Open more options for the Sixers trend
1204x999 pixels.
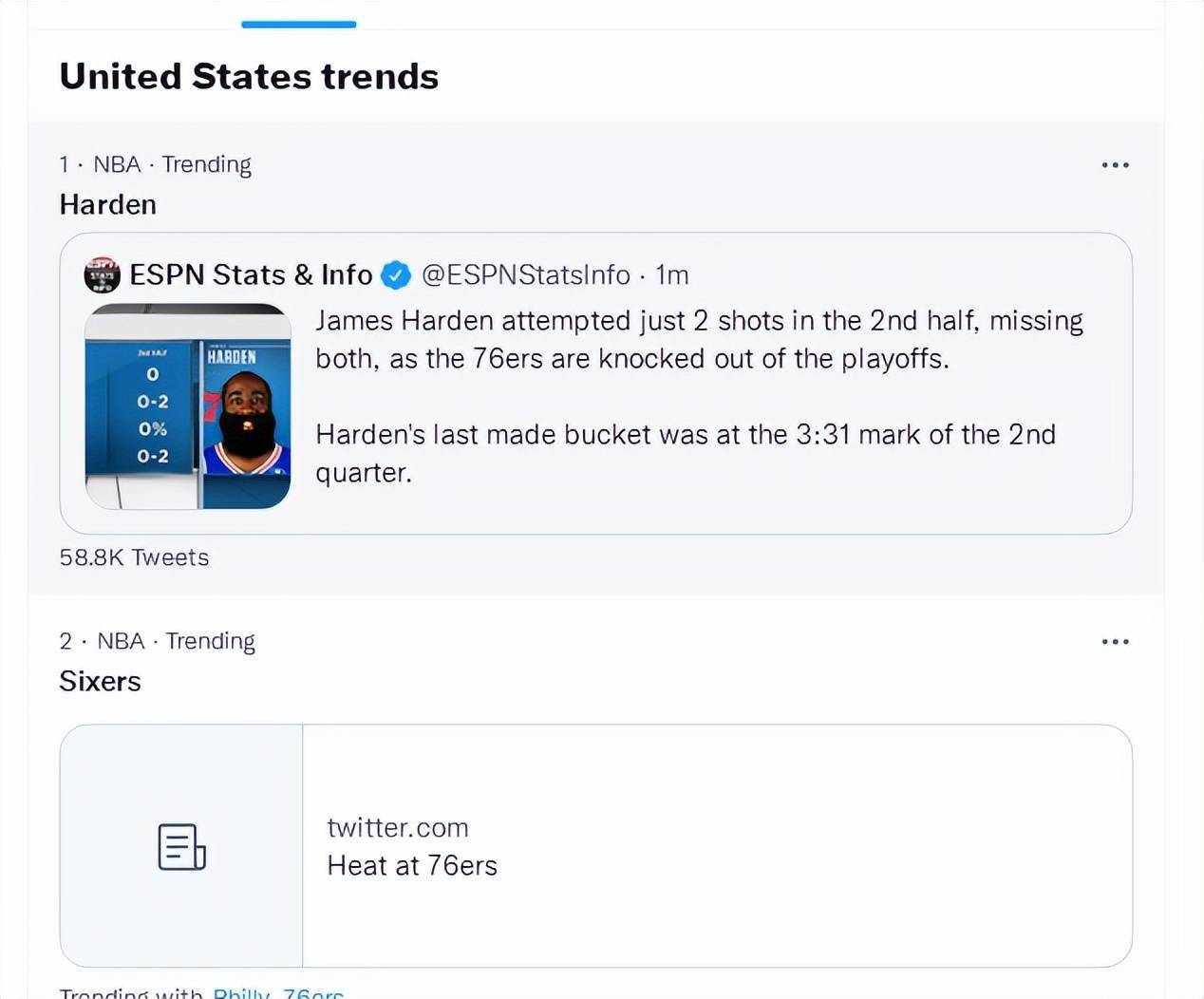pyautogui.click(x=1115, y=642)
